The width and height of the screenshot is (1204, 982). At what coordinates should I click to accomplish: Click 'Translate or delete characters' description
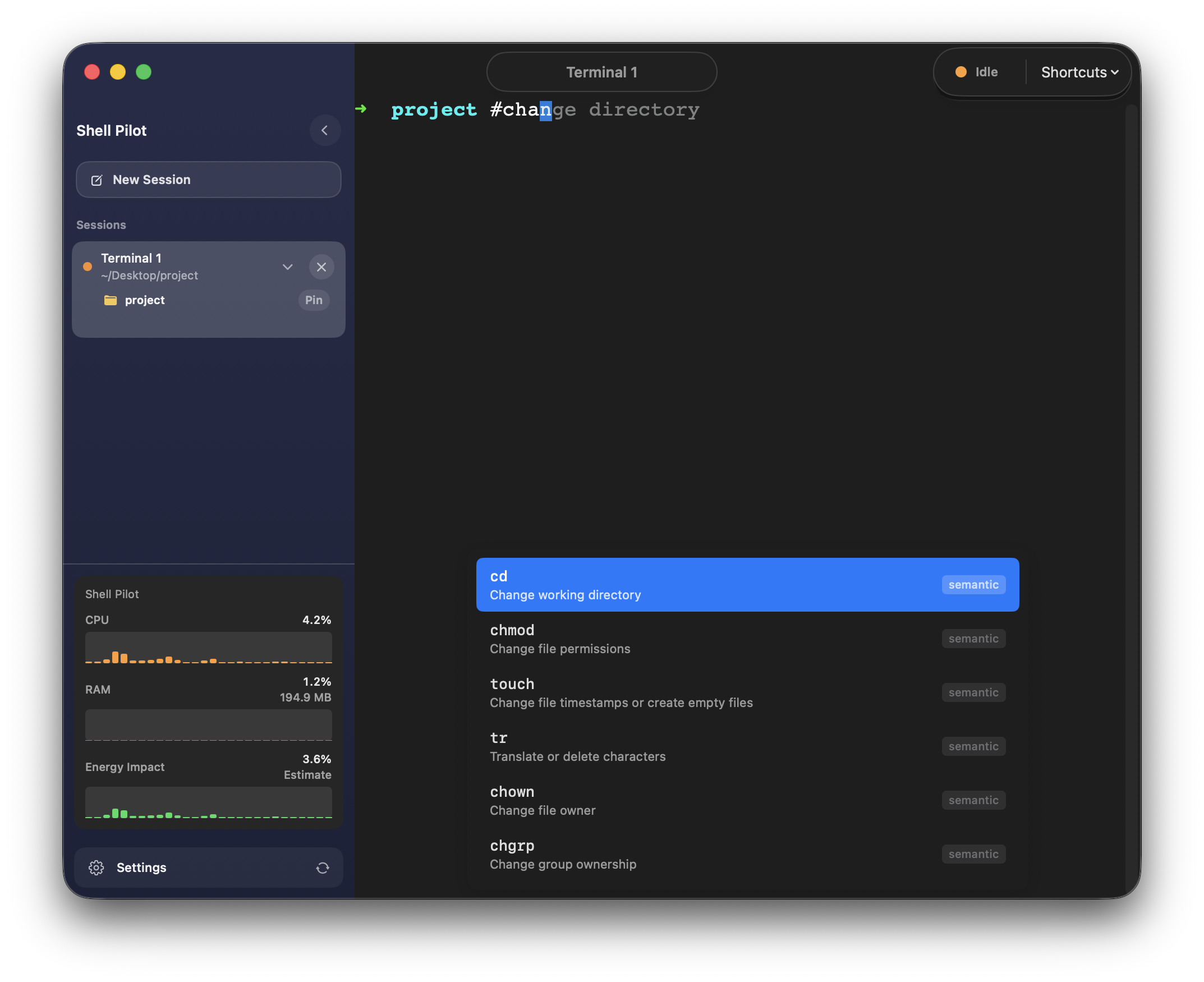coord(577,757)
